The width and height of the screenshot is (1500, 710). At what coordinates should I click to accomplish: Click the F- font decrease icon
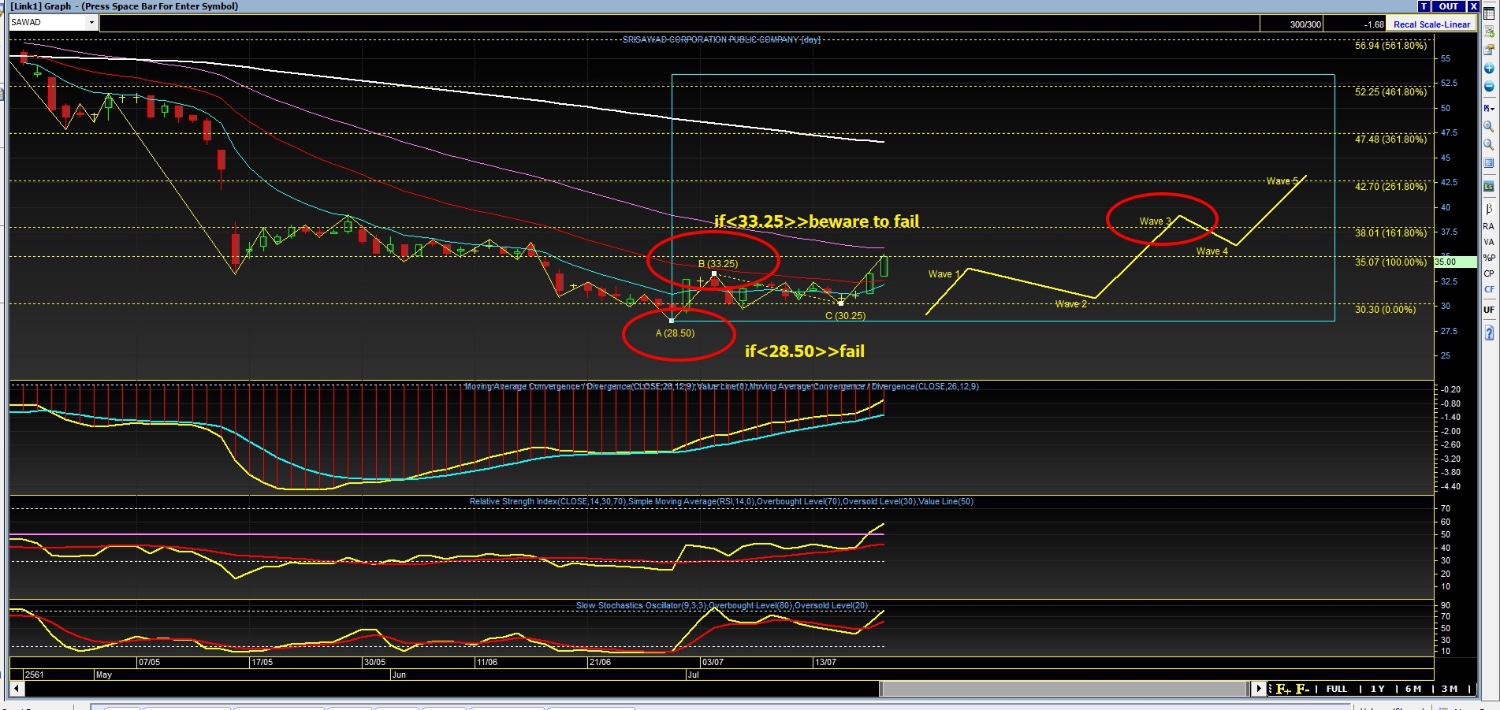tap(1303, 689)
